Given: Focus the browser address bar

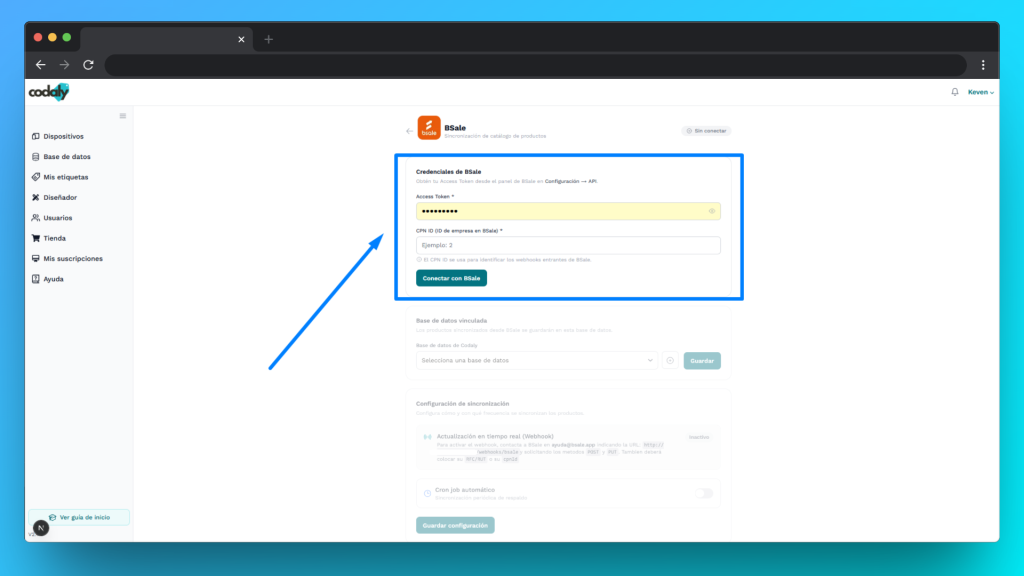Looking at the screenshot, I should (536, 65).
